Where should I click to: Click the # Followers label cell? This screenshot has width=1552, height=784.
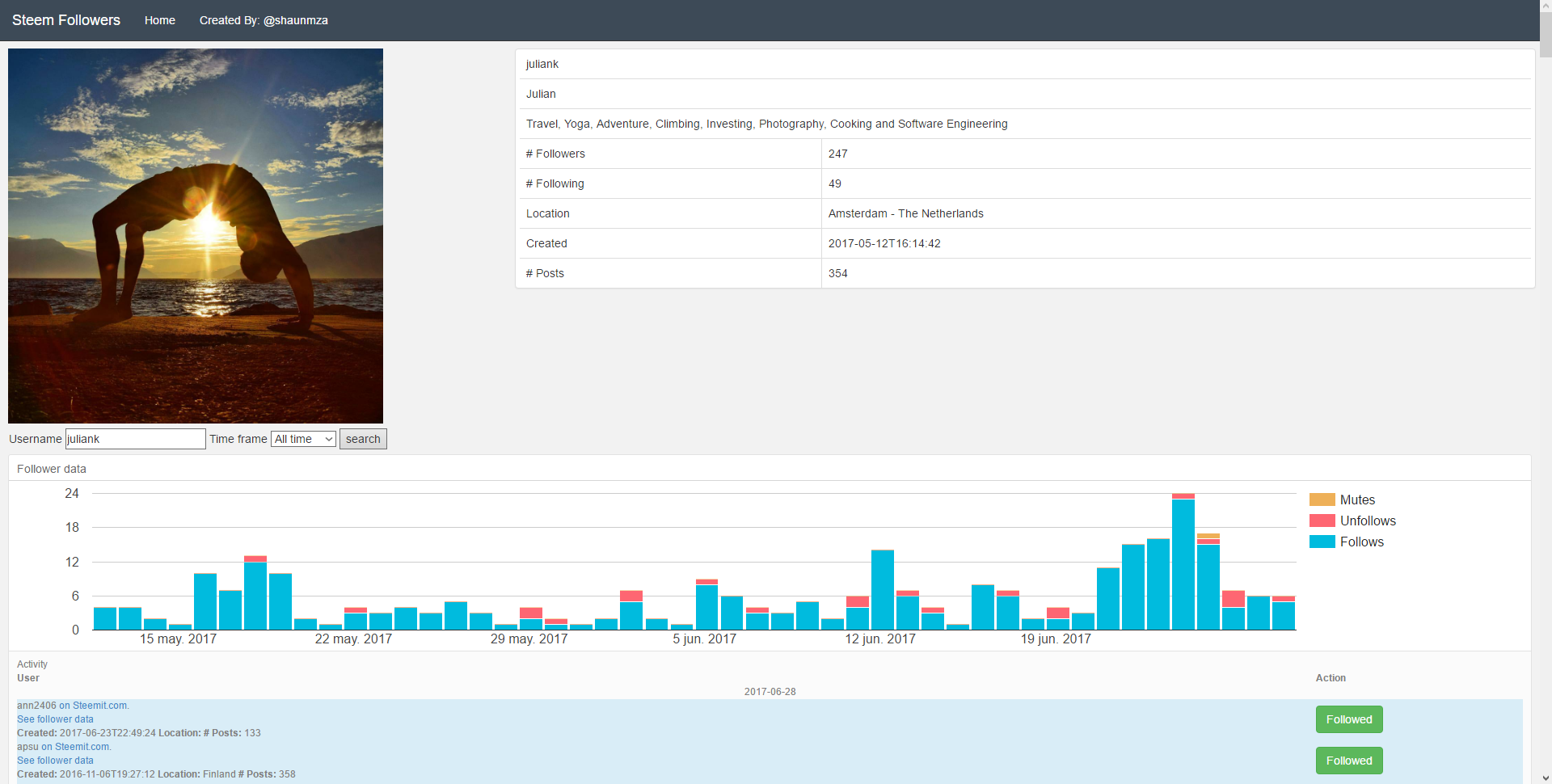(670, 154)
